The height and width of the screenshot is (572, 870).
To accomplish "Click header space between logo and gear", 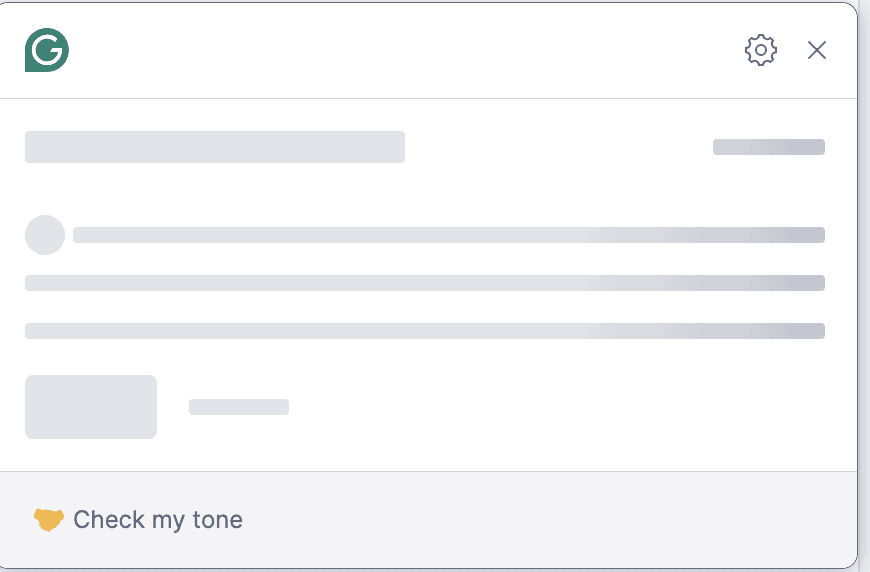I will pyautogui.click(x=400, y=50).
